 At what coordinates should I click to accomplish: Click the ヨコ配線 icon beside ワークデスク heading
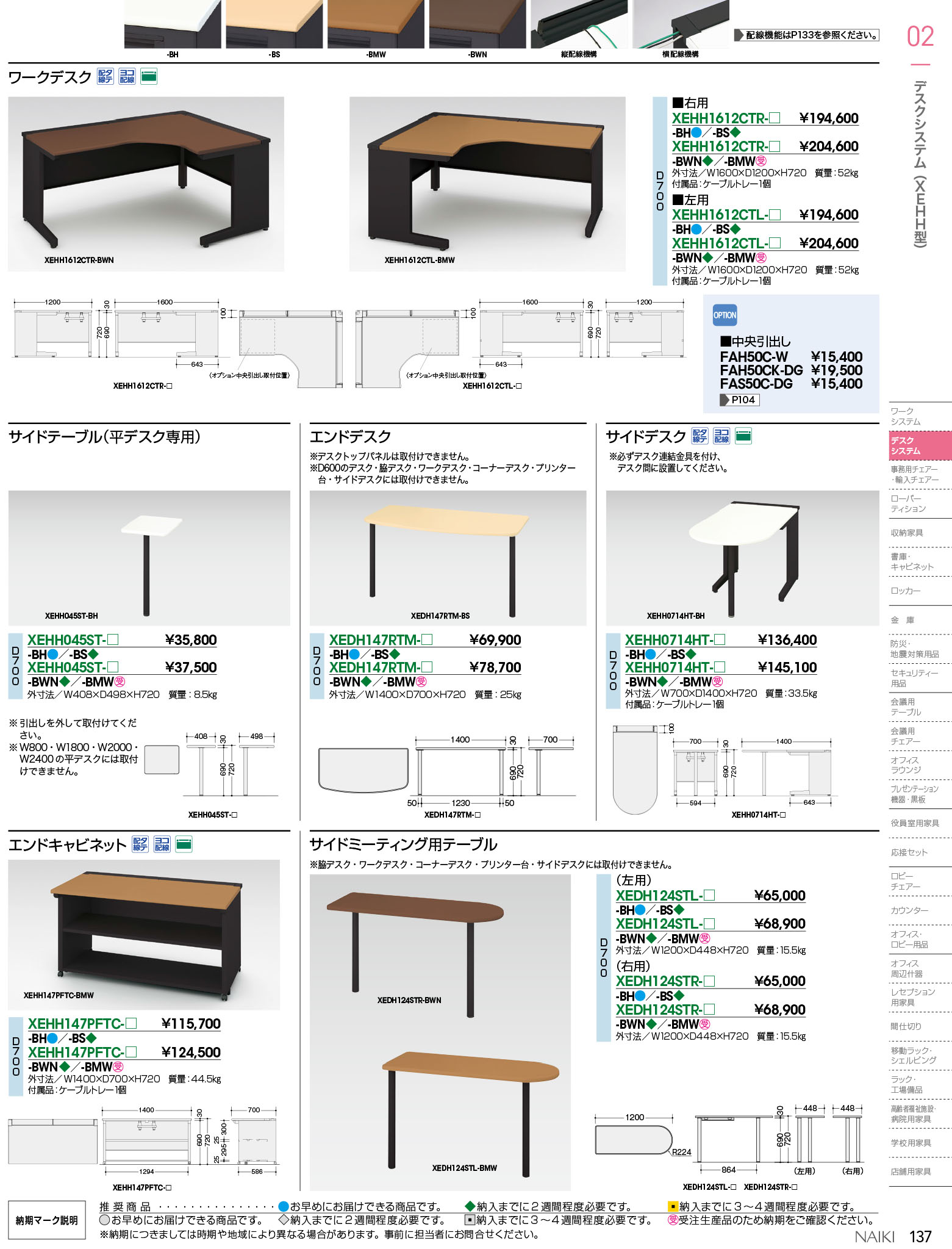tap(127, 76)
